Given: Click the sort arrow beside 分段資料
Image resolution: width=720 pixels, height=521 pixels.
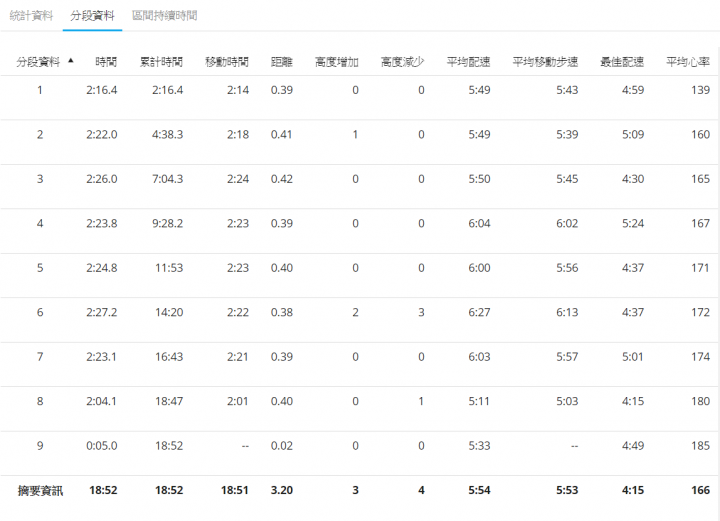Looking at the screenshot, I should (x=71, y=60).
